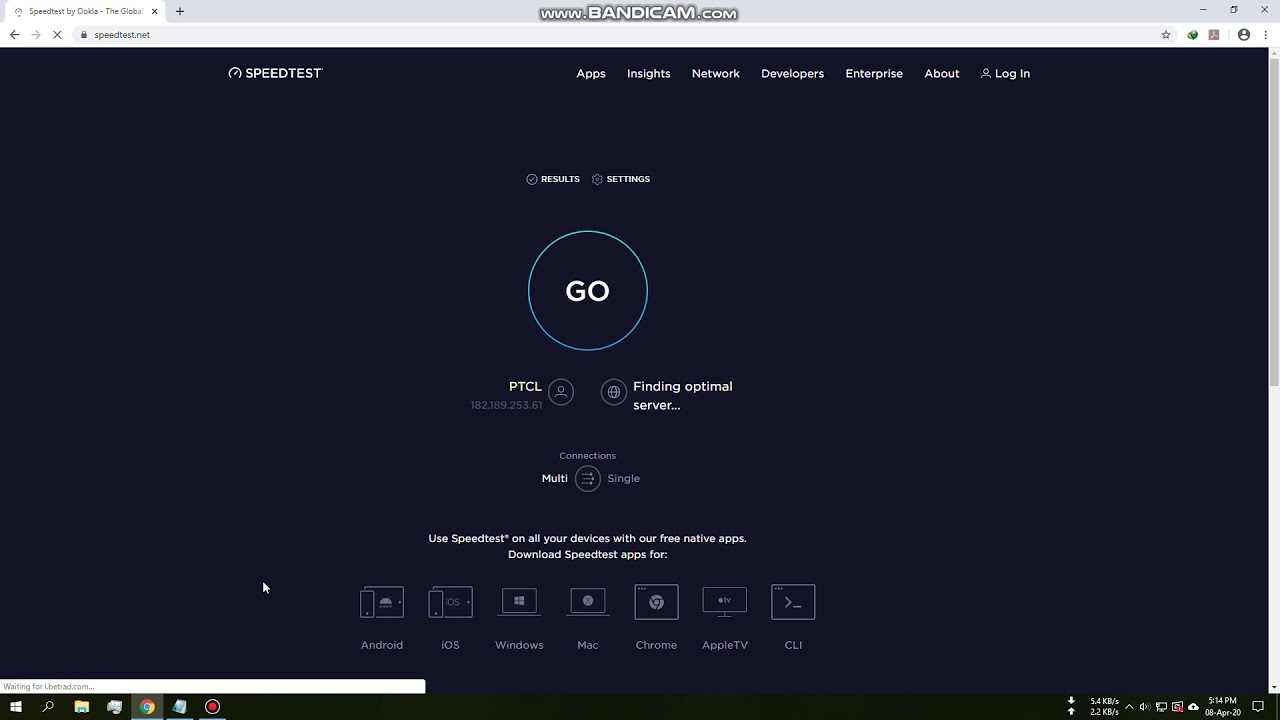Click the globe server selection icon
The width and height of the screenshot is (1280, 720).
click(x=614, y=392)
